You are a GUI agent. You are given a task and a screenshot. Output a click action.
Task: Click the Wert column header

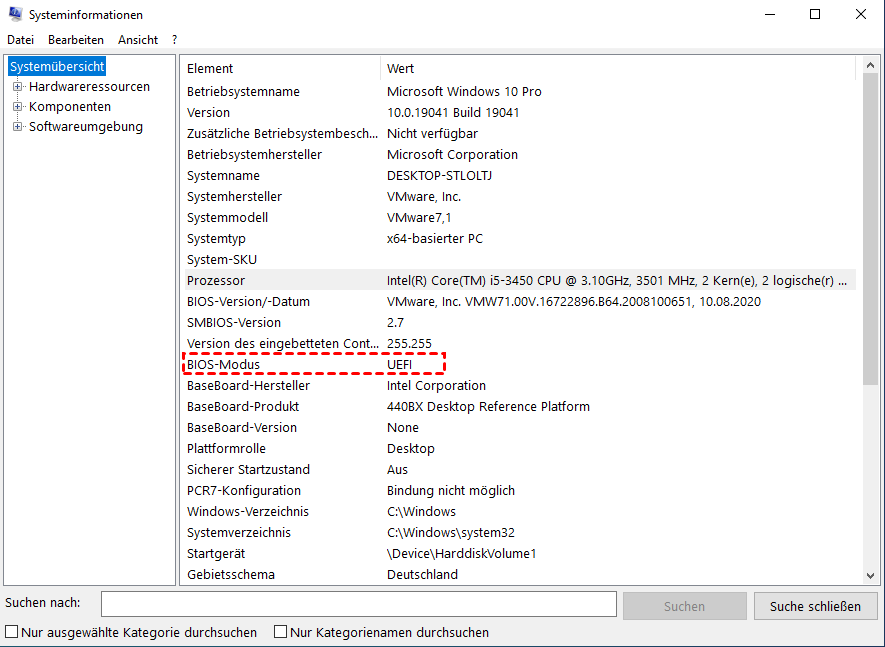point(619,68)
